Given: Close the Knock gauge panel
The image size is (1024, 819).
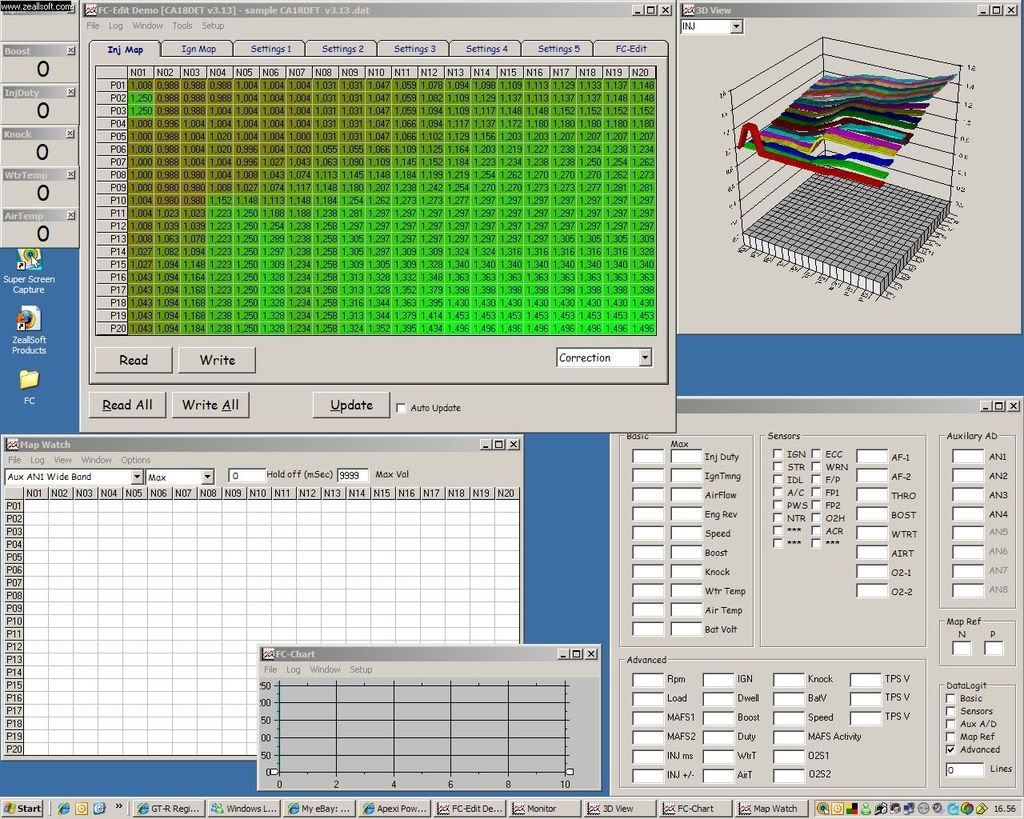Looking at the screenshot, I should [71, 134].
